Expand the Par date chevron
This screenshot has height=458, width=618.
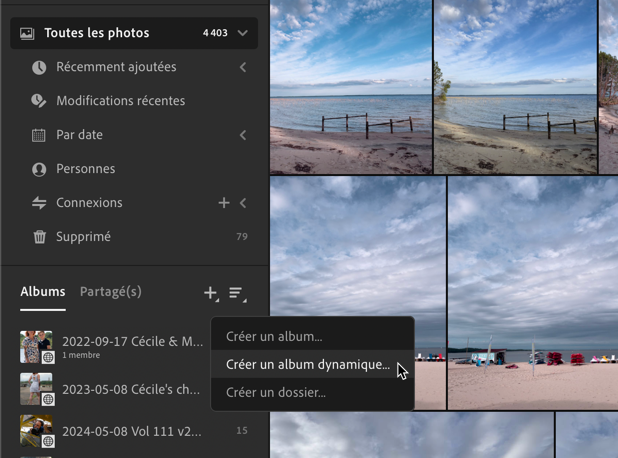(x=243, y=135)
